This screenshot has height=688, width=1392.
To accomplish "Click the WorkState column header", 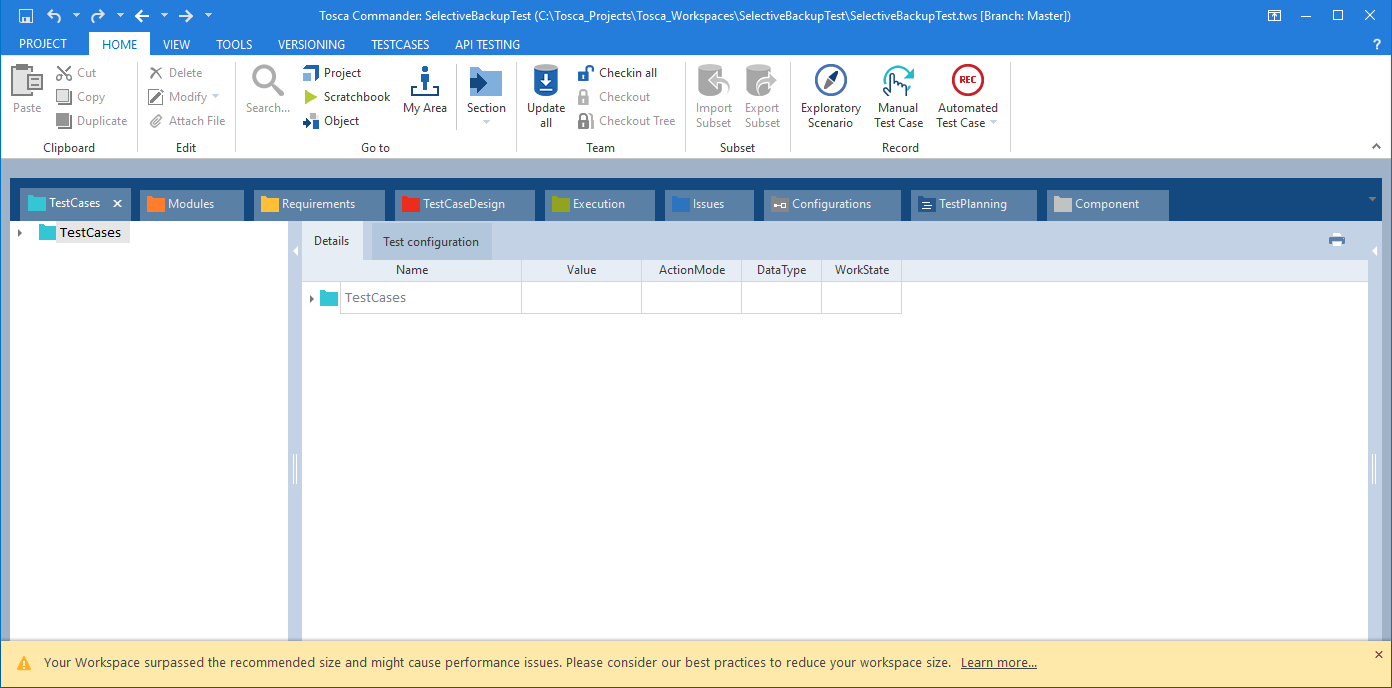I will point(862,270).
